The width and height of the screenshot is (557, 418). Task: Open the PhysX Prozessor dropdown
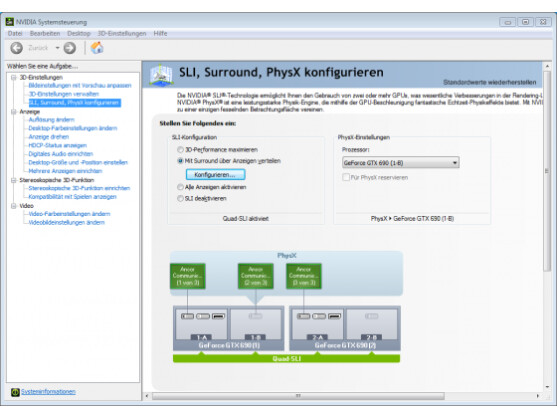click(x=401, y=163)
